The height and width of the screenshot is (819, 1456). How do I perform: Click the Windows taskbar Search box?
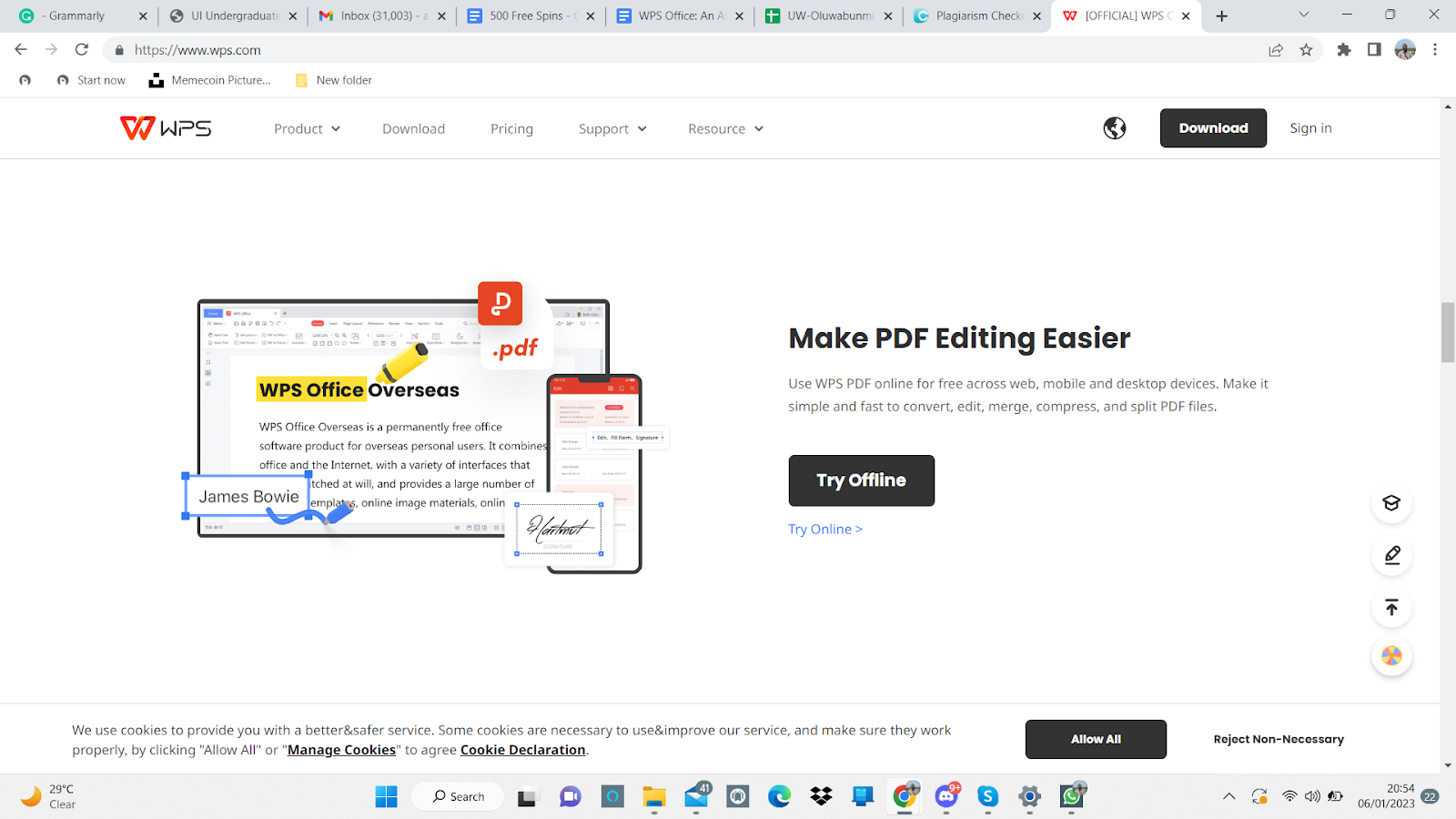click(x=457, y=797)
